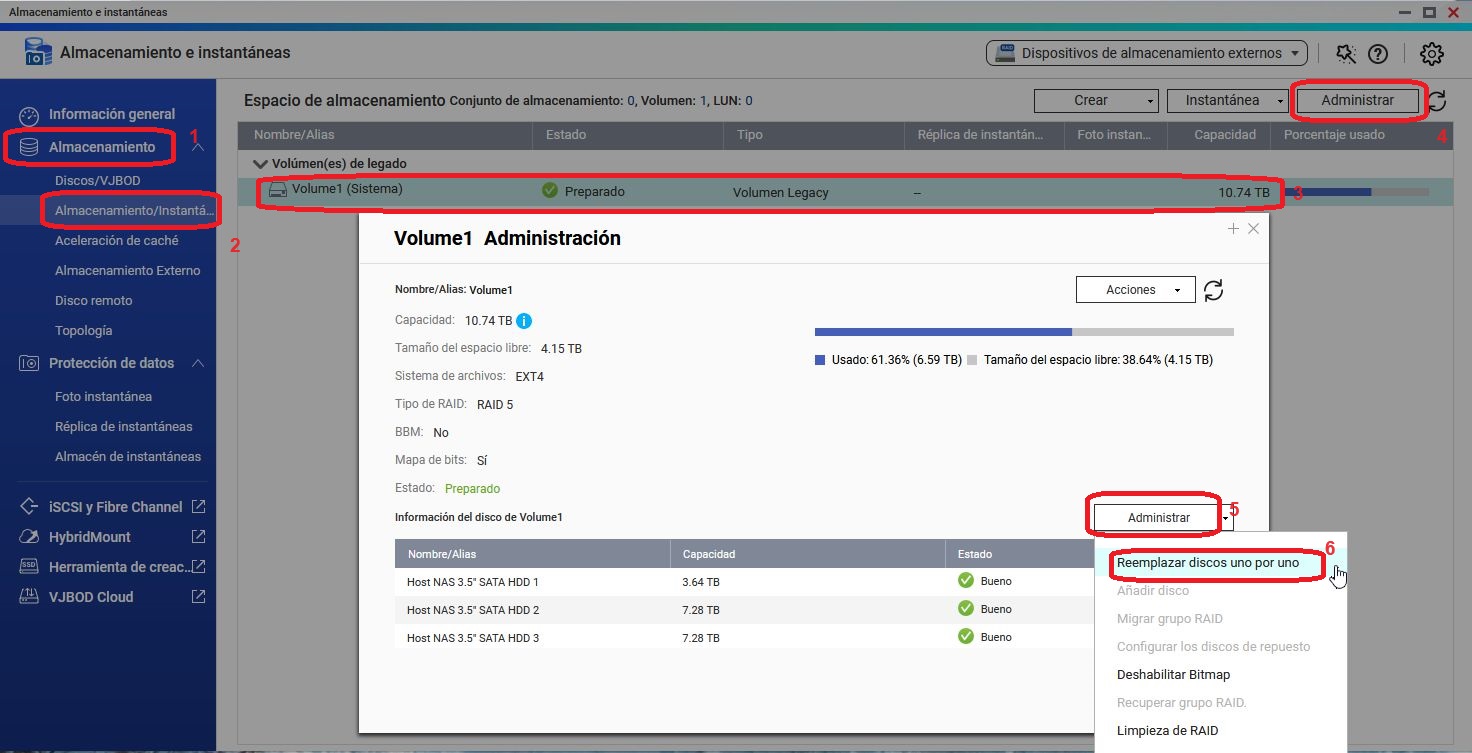Image resolution: width=1472 pixels, height=753 pixels.
Task: Open Dispositivos de almacenamiento externos dropdown
Action: pyautogui.click(x=1146, y=53)
